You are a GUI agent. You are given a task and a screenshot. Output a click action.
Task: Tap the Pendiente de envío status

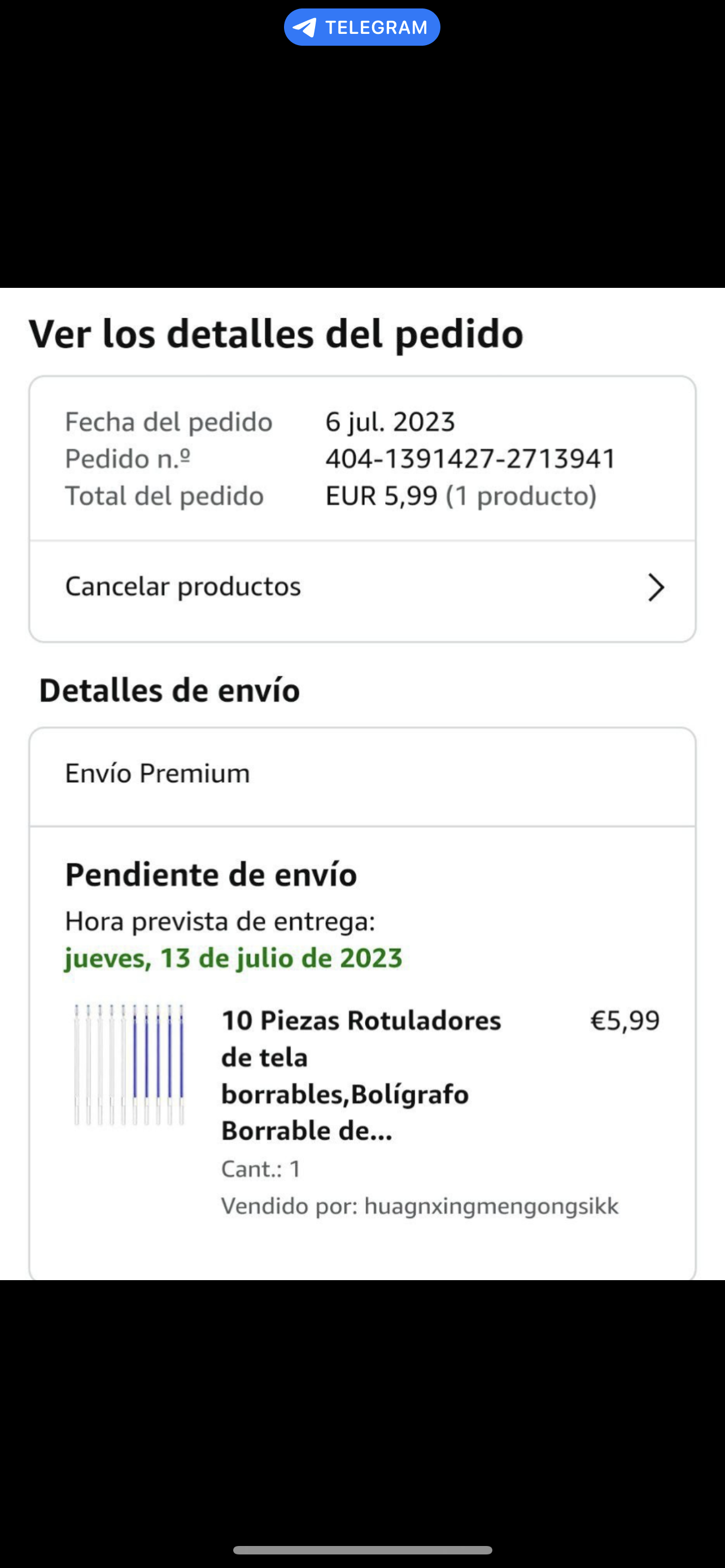coord(211,875)
